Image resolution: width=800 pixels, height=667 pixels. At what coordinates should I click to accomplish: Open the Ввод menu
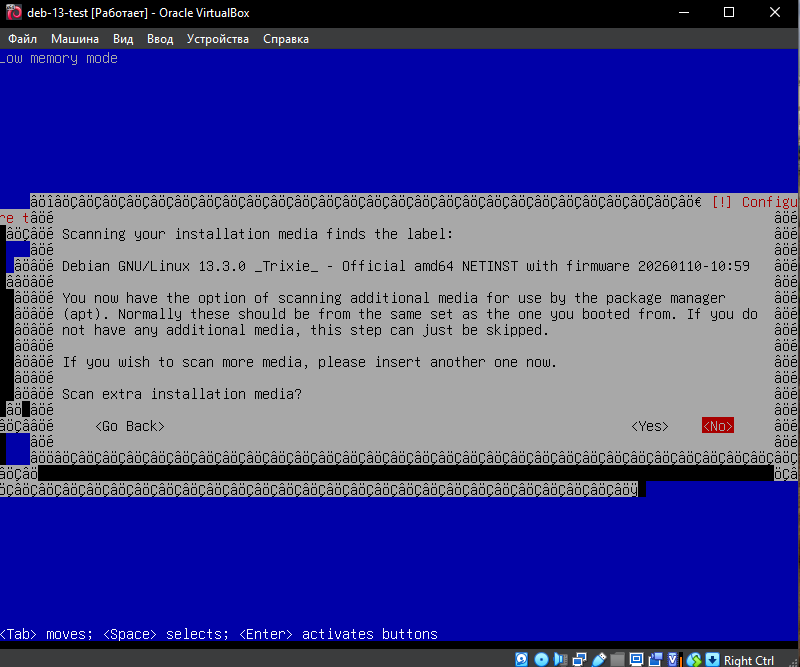pyautogui.click(x=160, y=39)
